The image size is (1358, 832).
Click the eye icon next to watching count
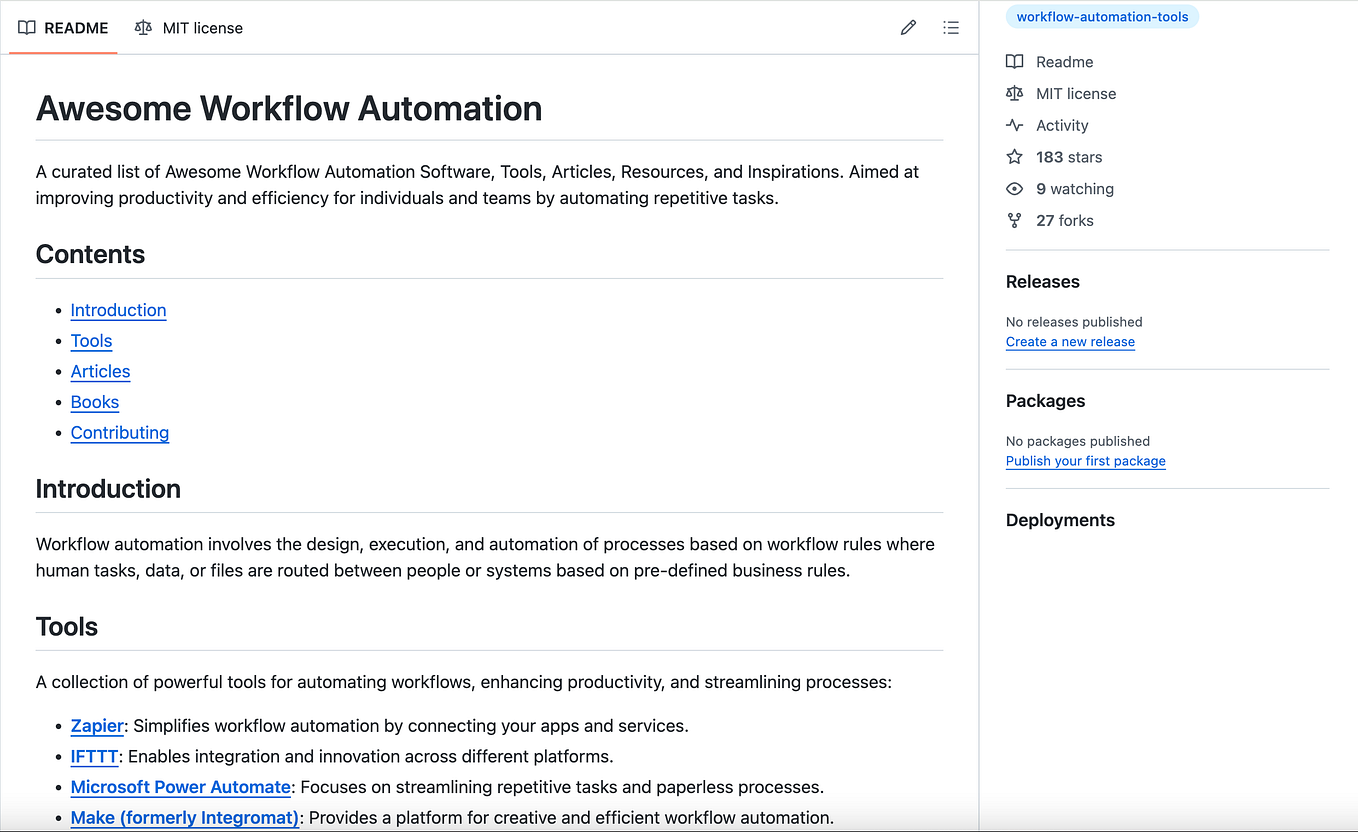pyautogui.click(x=1014, y=188)
